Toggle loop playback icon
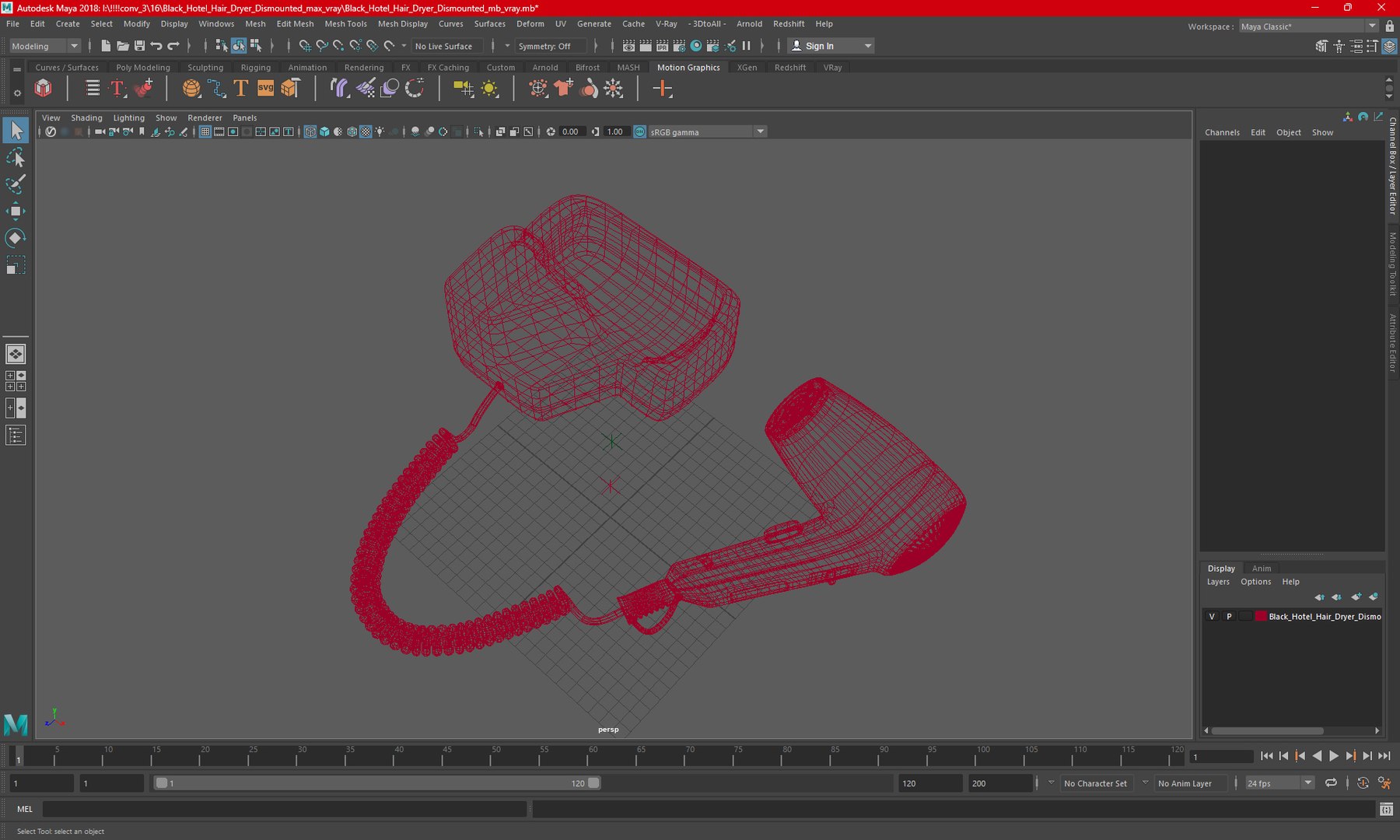The height and width of the screenshot is (840, 1400). (x=1331, y=783)
